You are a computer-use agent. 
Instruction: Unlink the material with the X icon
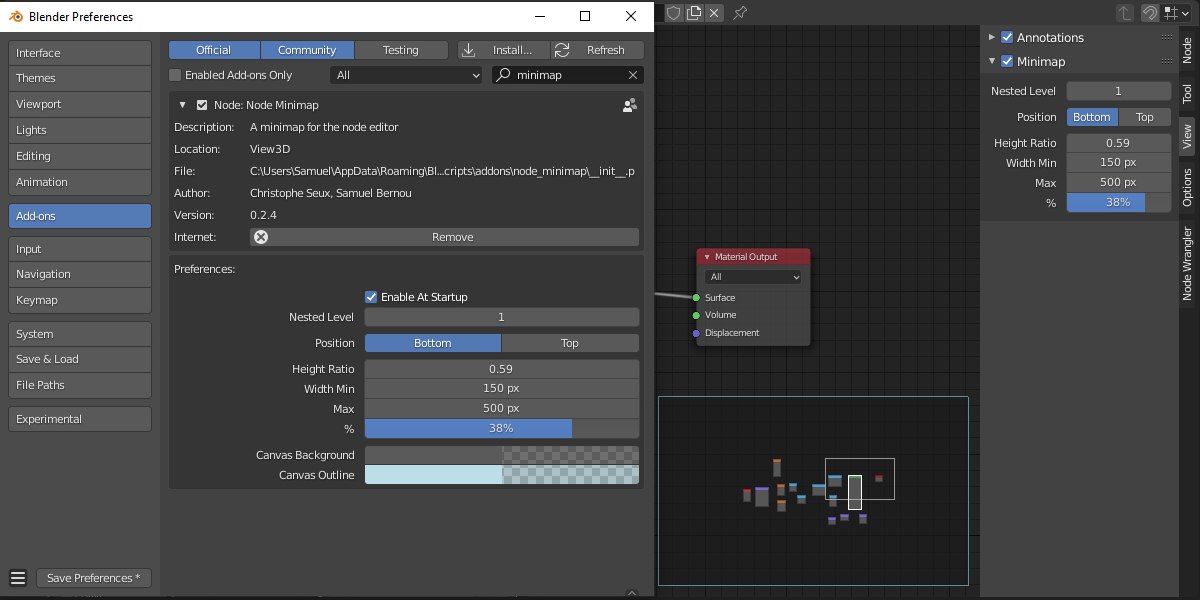pyautogui.click(x=714, y=13)
